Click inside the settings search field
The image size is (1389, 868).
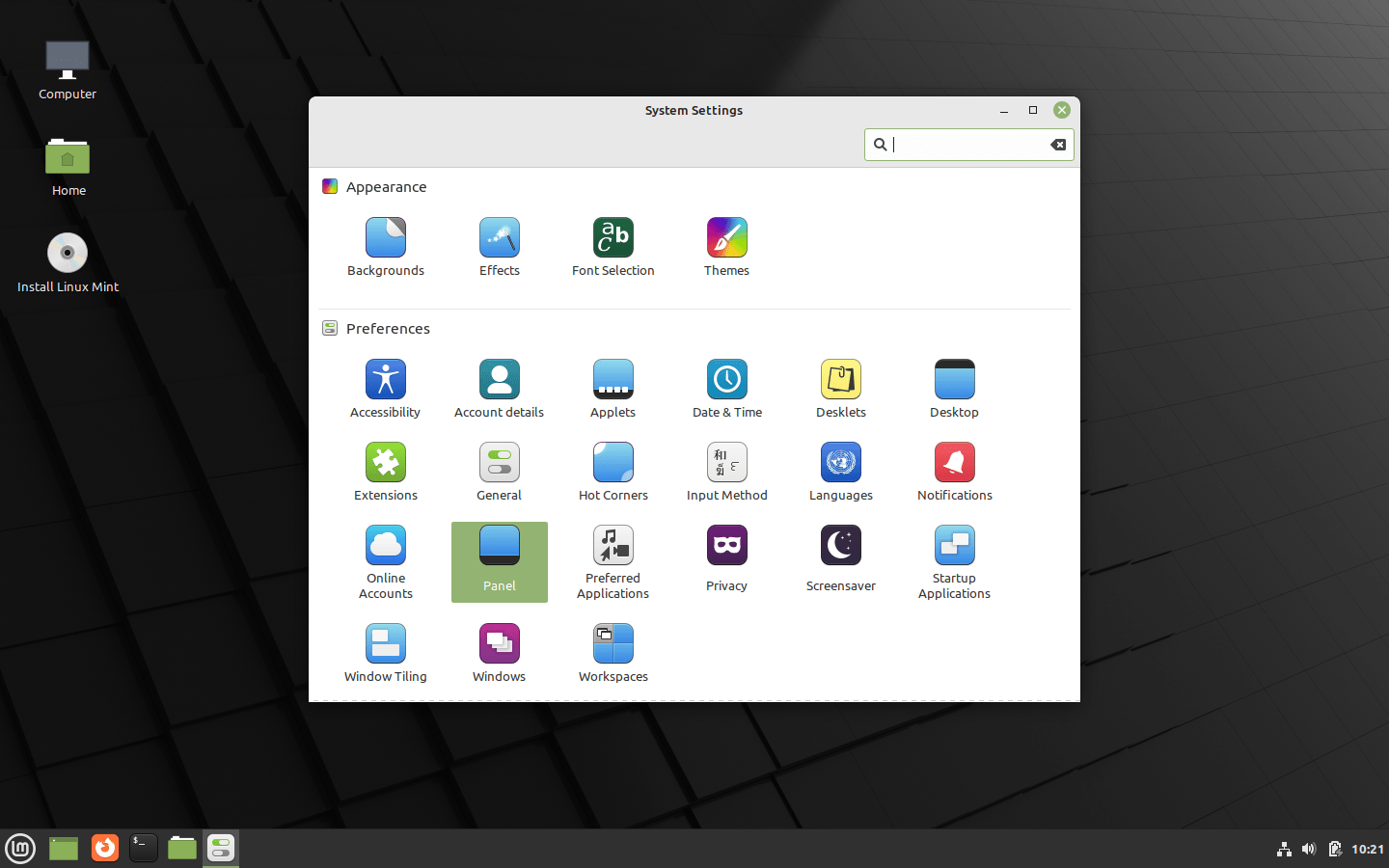point(968,145)
